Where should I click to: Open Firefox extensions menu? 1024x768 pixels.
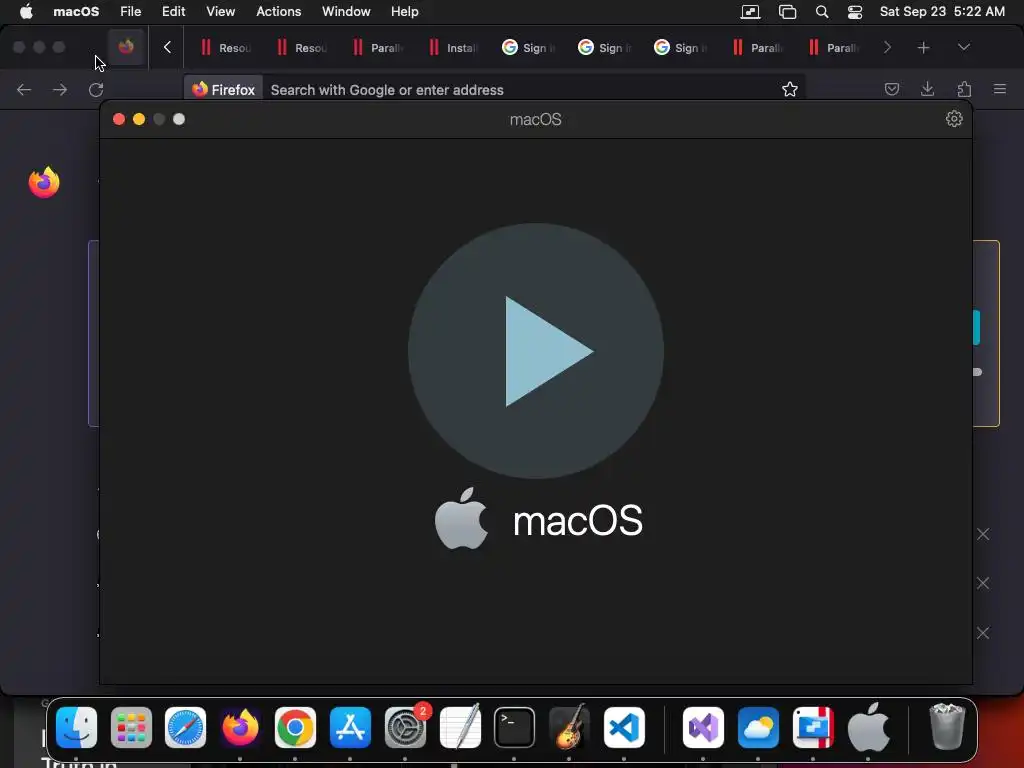[x=964, y=89]
